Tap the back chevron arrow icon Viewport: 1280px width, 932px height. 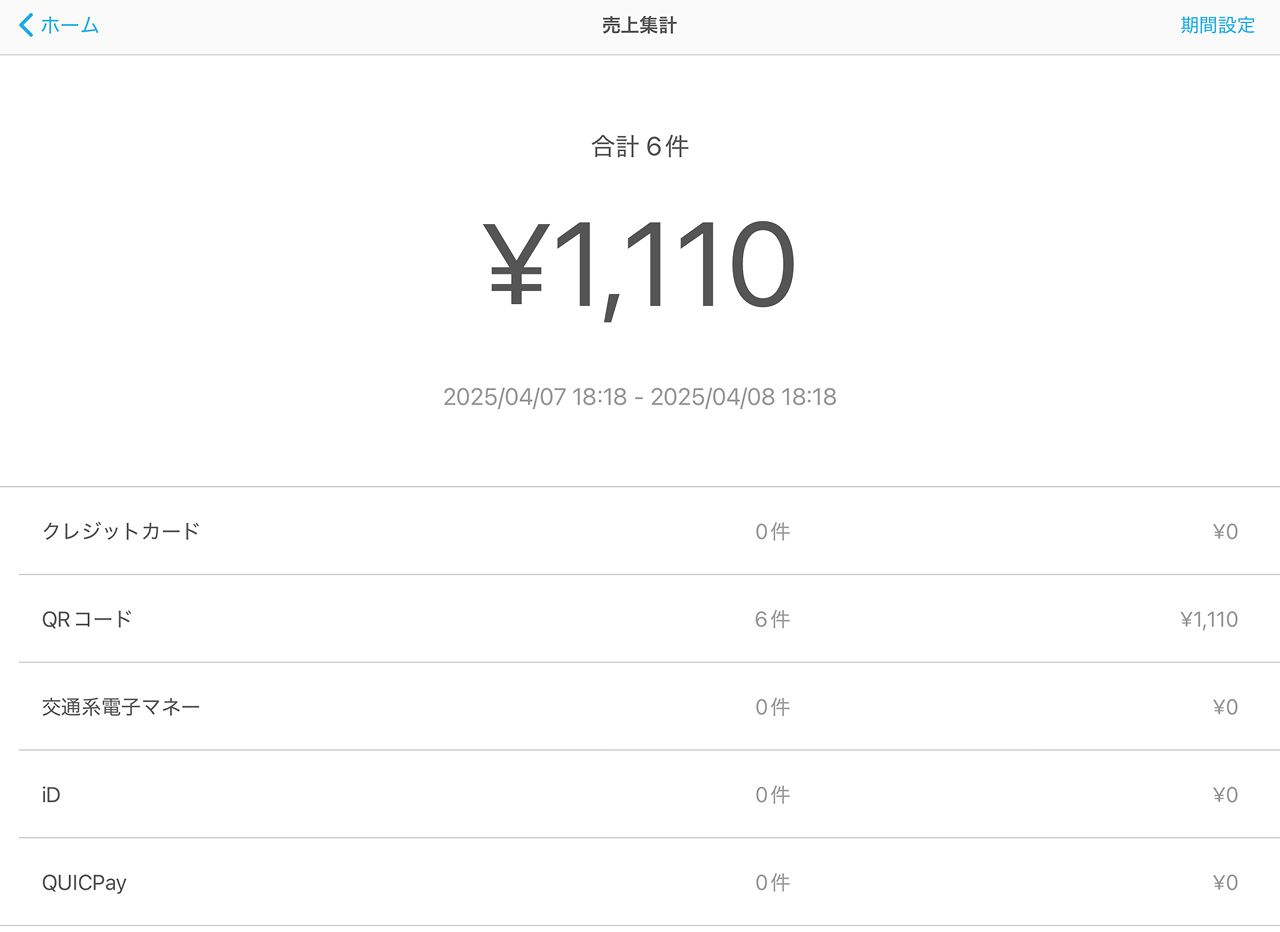click(x=26, y=26)
